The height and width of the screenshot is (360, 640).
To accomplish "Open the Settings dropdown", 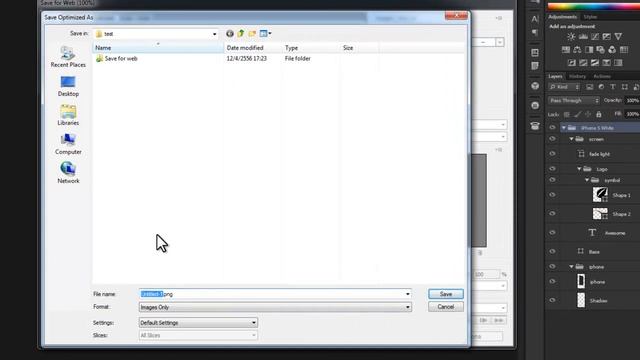I will pyautogui.click(x=253, y=322).
